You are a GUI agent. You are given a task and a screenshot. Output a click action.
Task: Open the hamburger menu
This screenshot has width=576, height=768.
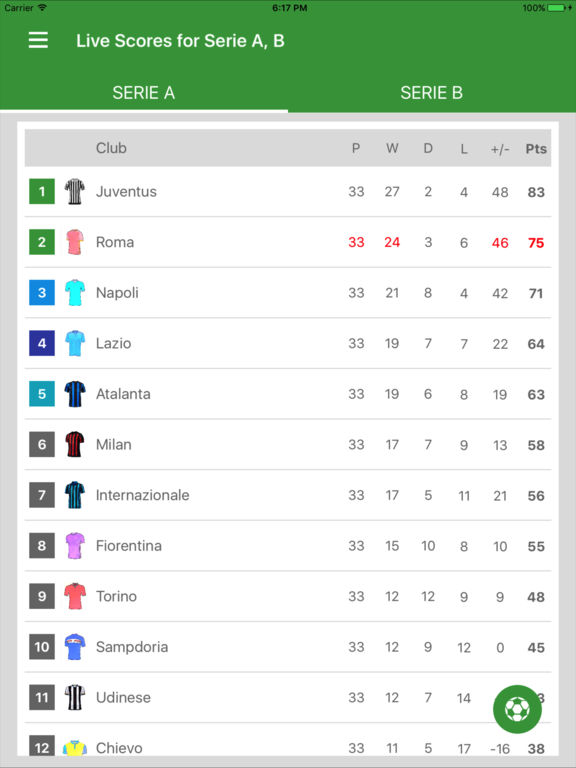click(38, 40)
